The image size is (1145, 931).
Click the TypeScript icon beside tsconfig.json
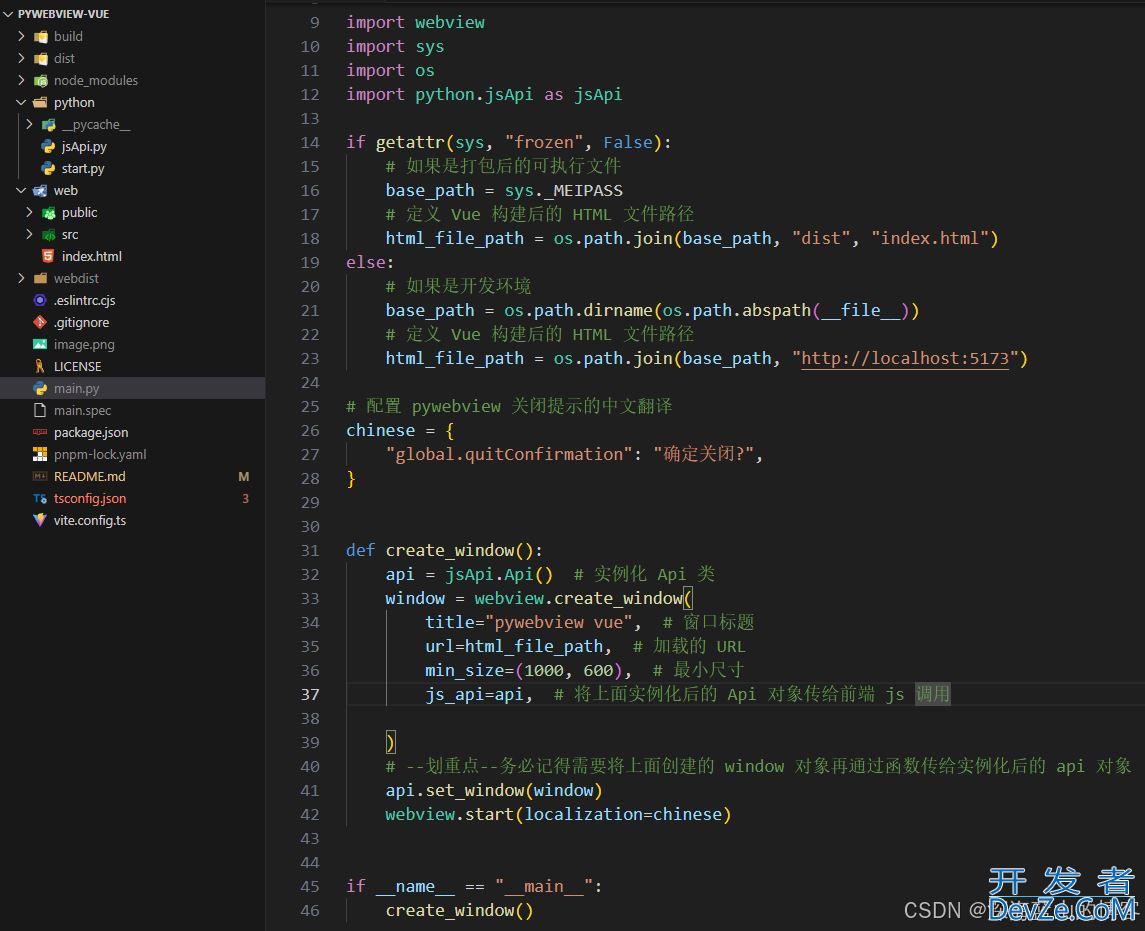(40, 499)
